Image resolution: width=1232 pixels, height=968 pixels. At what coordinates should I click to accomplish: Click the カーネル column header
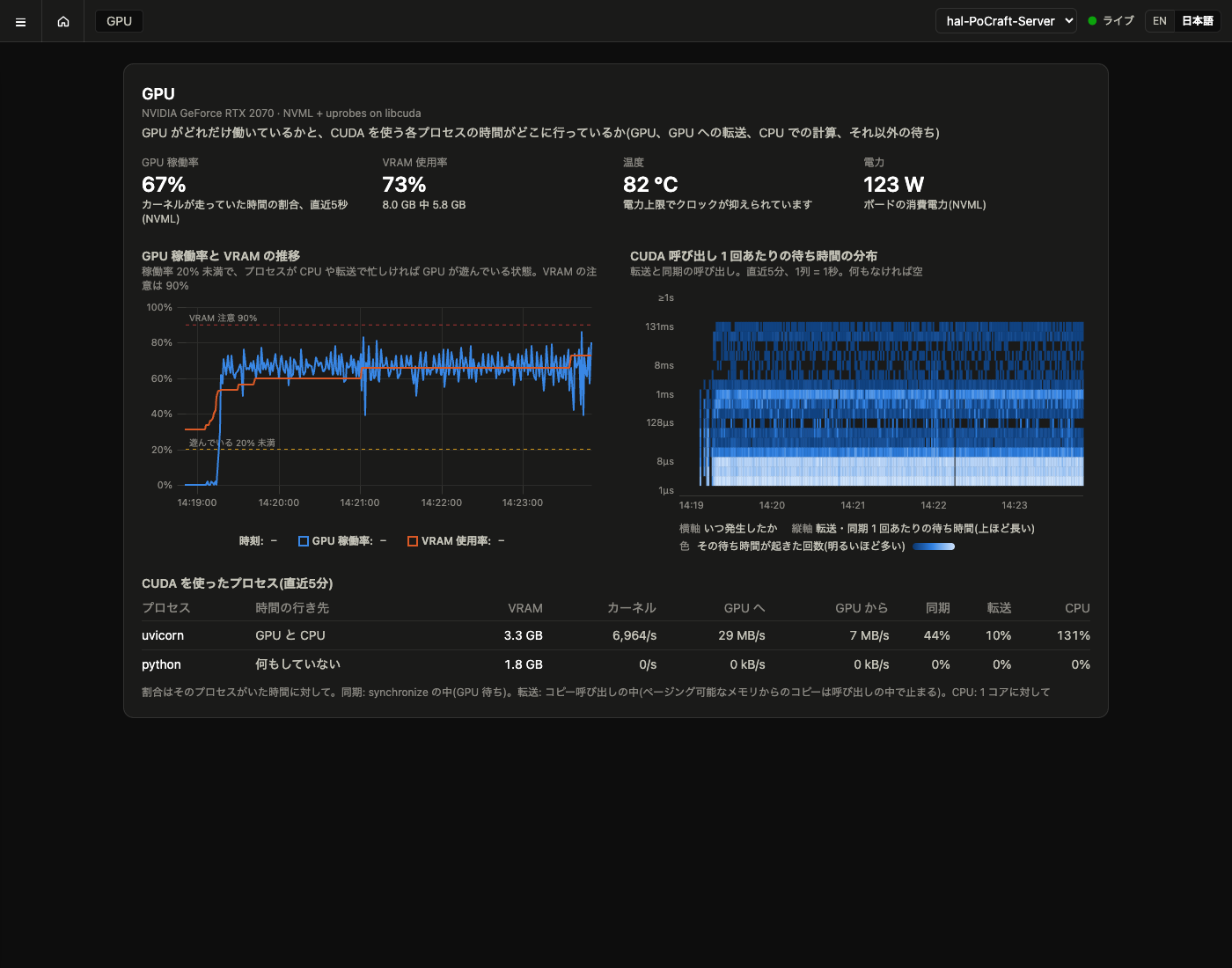[632, 608]
